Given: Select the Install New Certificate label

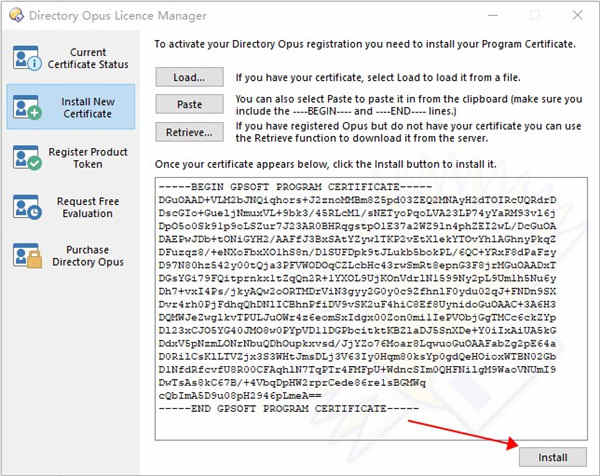Looking at the screenshot, I should point(88,108).
